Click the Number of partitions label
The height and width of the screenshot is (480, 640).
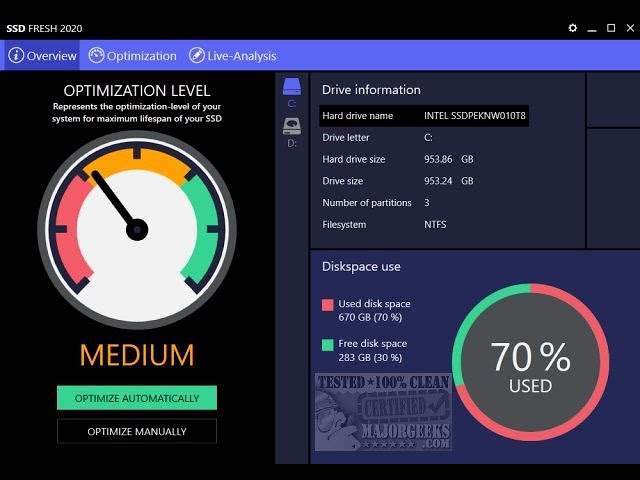click(x=367, y=203)
